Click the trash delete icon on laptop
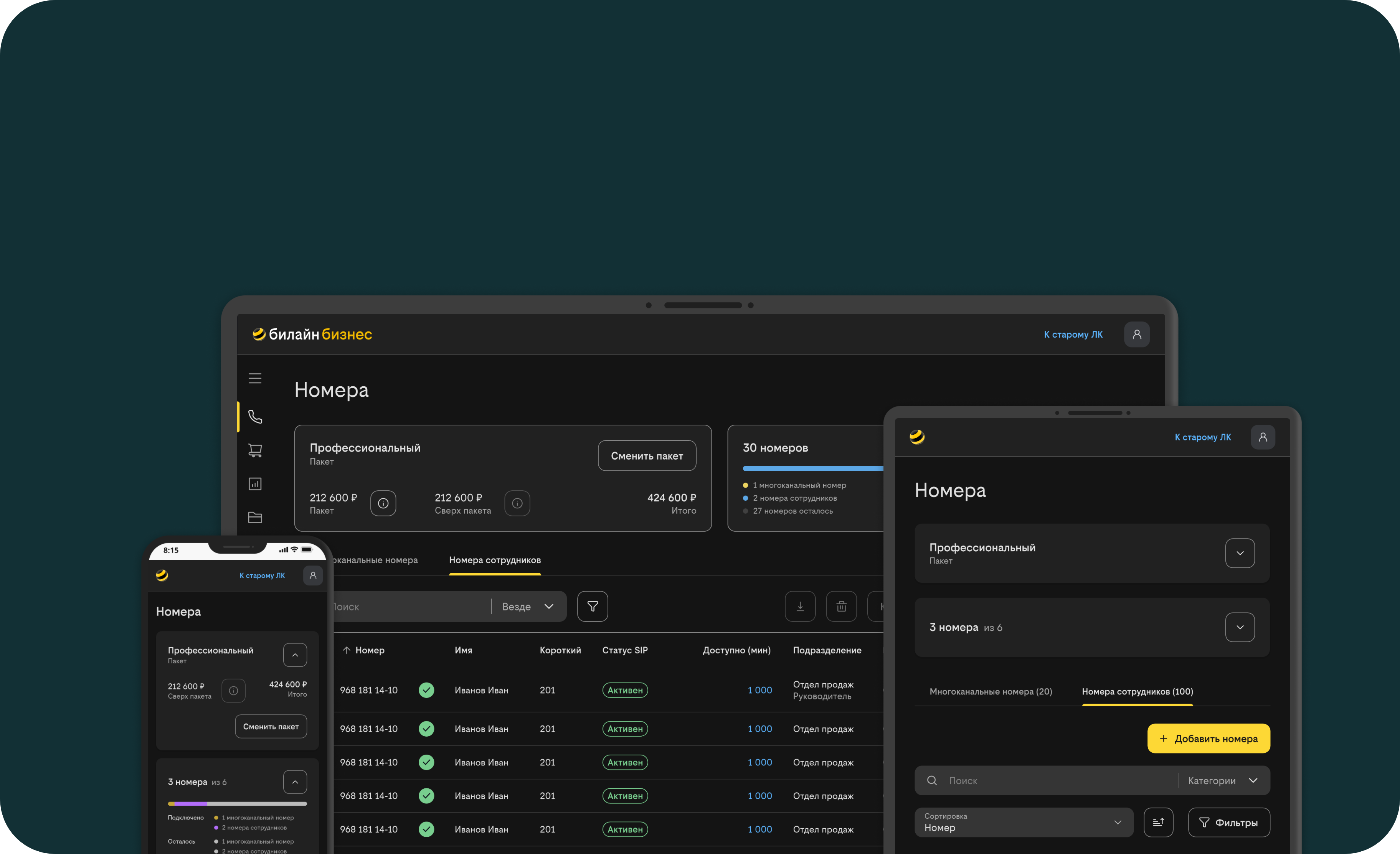The width and height of the screenshot is (1400, 854). pyautogui.click(x=841, y=607)
